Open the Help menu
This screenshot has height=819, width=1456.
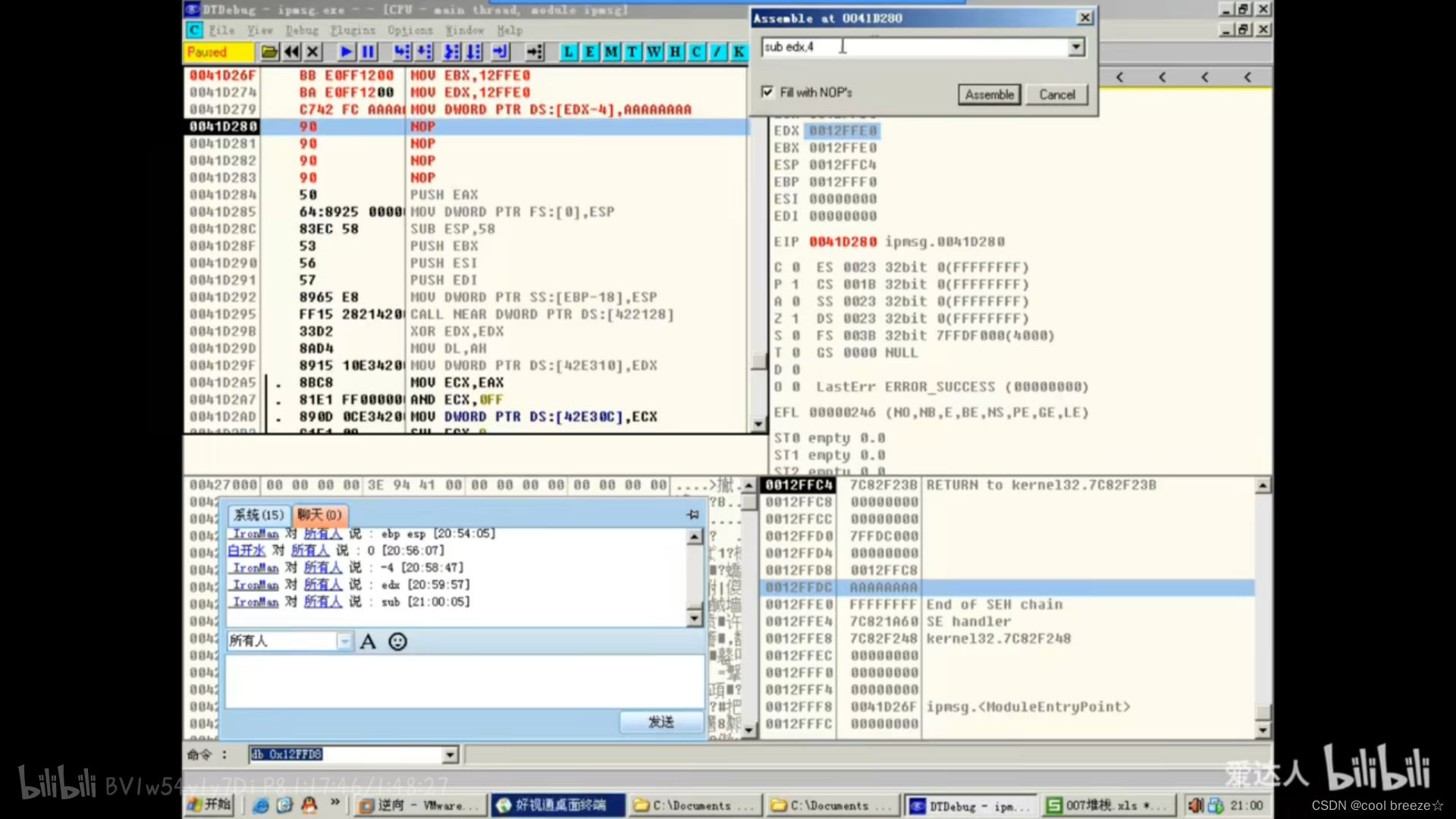[510, 30]
